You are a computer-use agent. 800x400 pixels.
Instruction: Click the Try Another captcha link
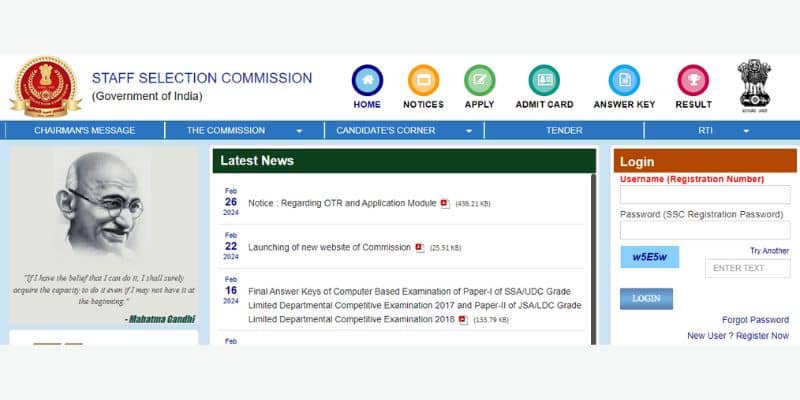tap(769, 251)
